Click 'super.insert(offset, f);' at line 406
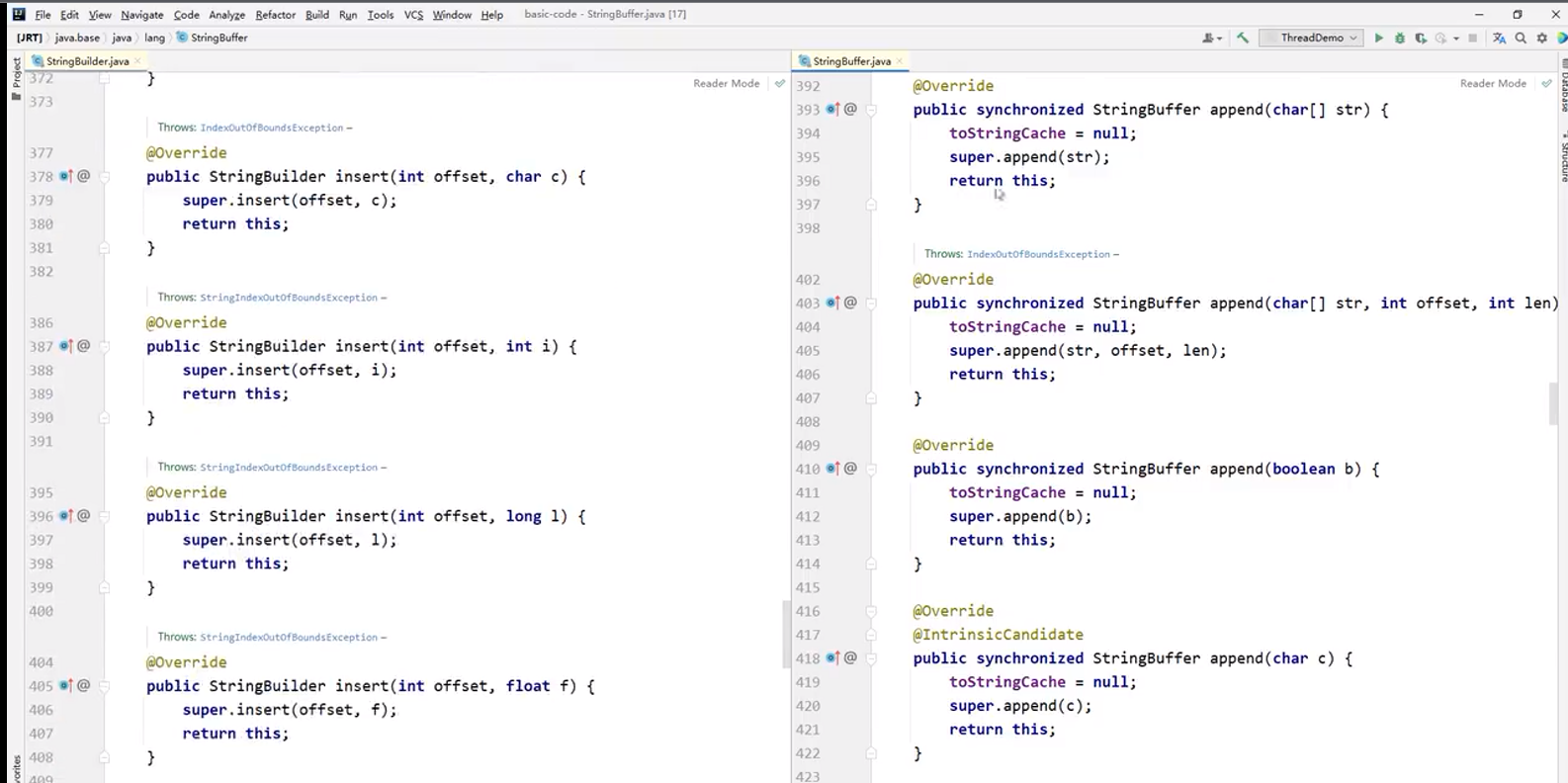The image size is (1568, 783). 289,710
